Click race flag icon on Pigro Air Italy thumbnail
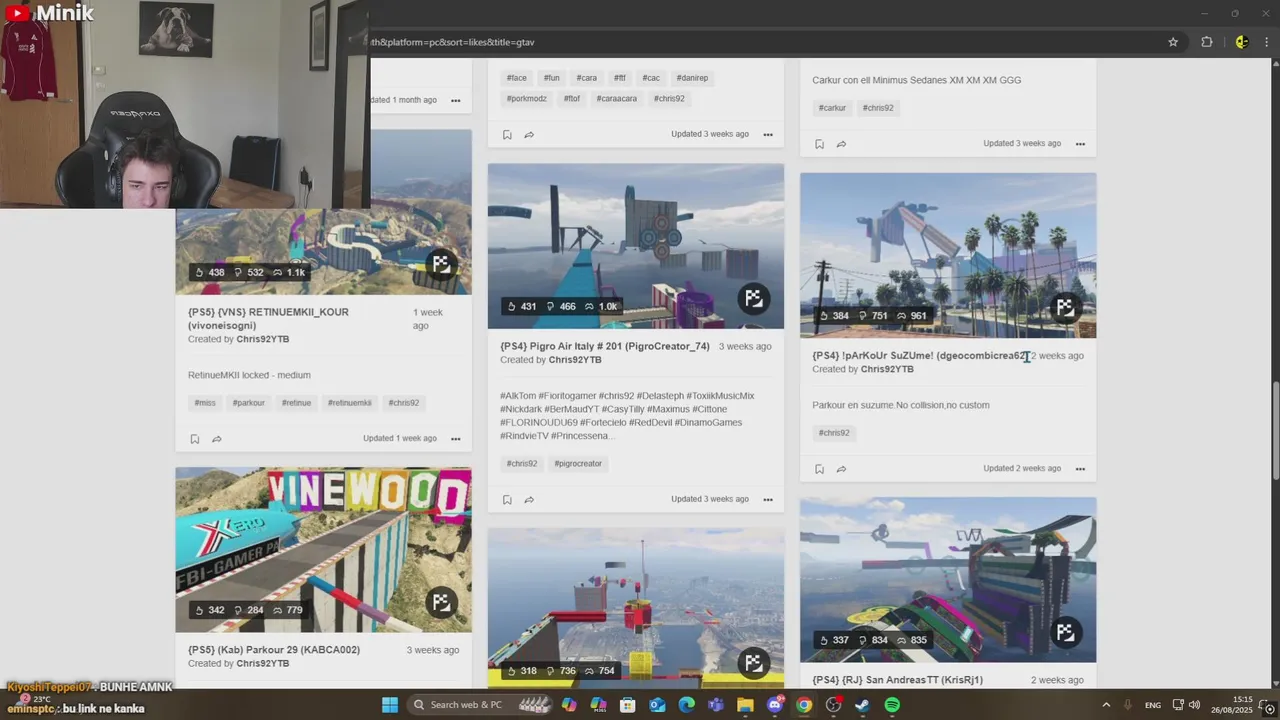The width and height of the screenshot is (1280, 720). tap(753, 298)
